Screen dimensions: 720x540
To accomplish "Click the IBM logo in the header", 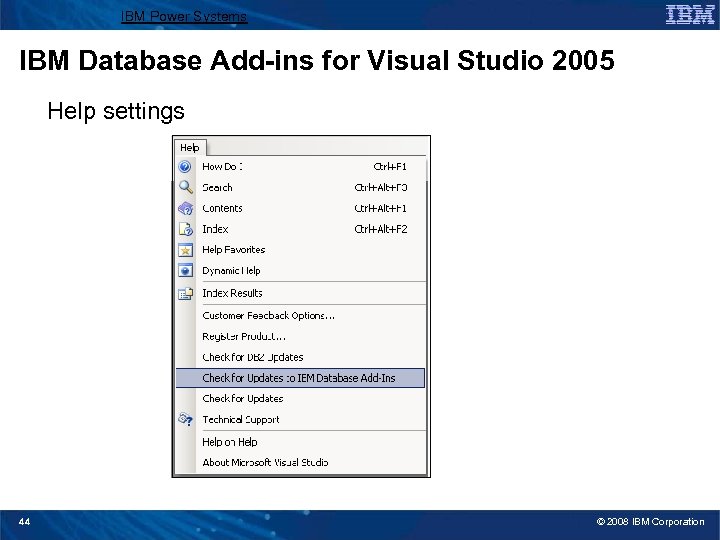I will (690, 15).
